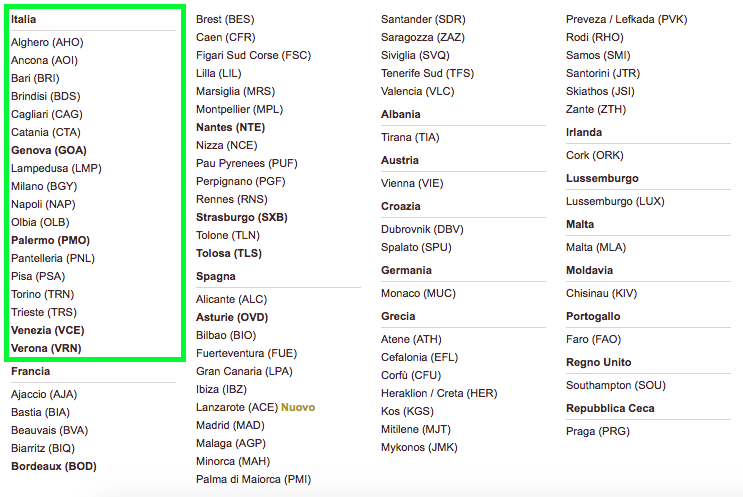Select Venezia (VCE) airport
The height and width of the screenshot is (497, 743).
tap(48, 330)
